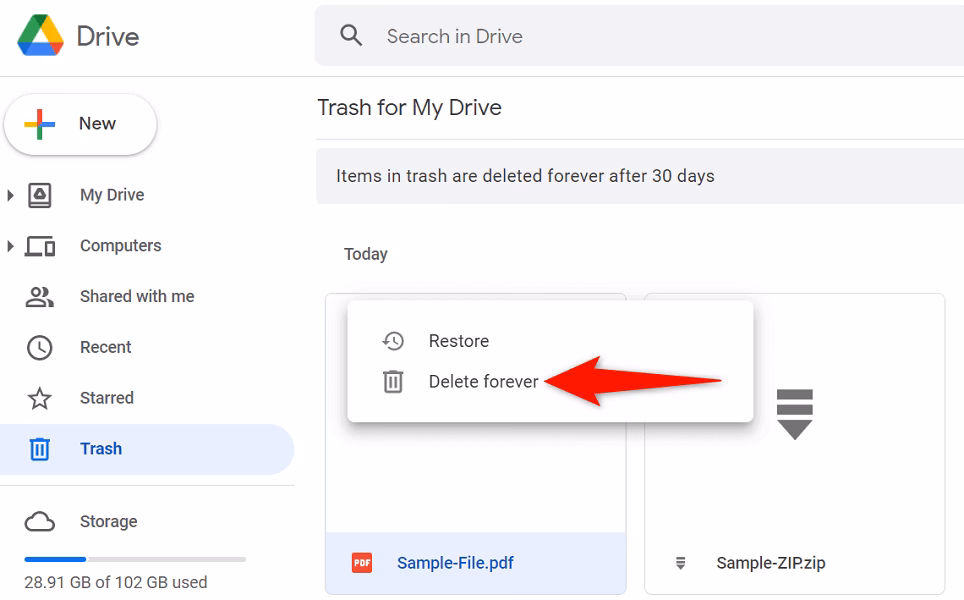Select Restore from the context menu

point(459,341)
